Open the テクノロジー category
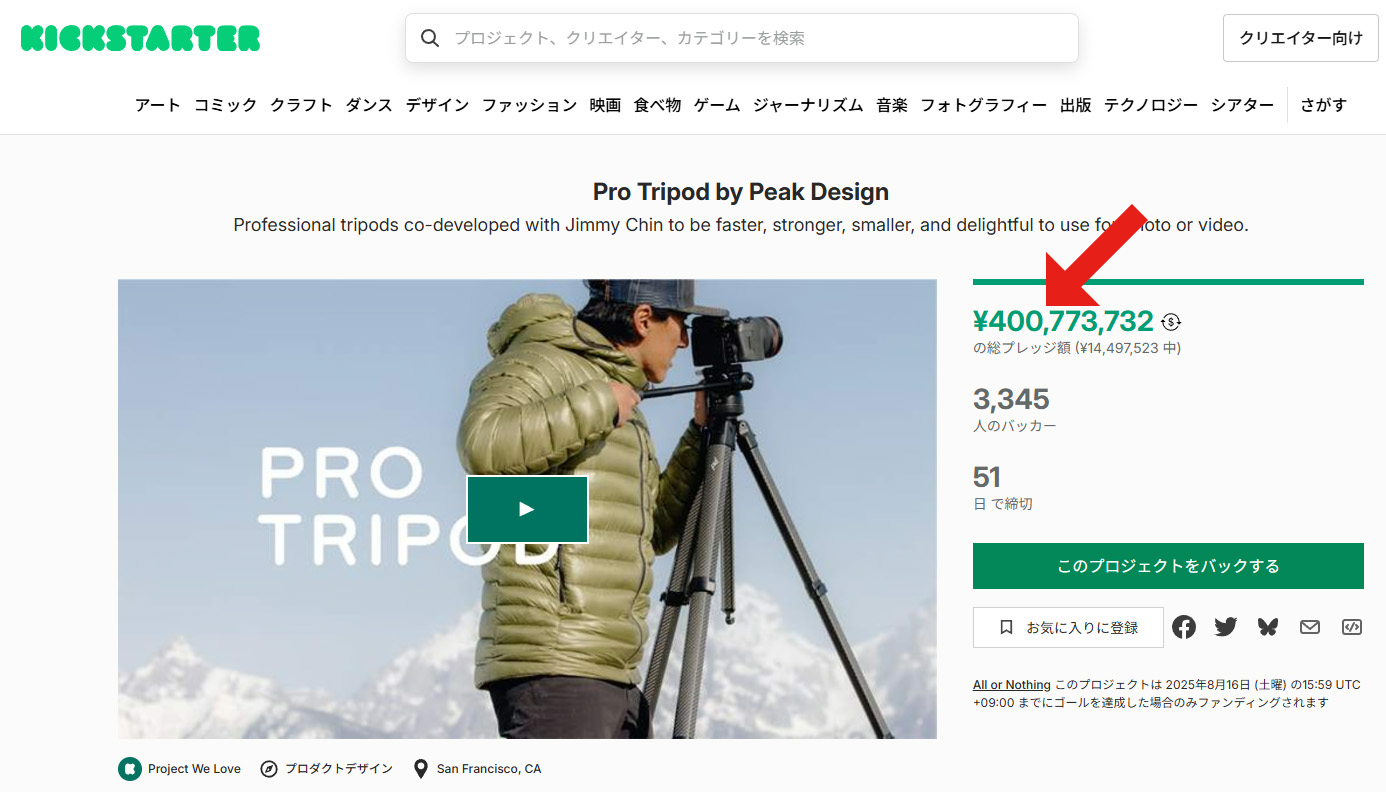Image resolution: width=1386 pixels, height=792 pixels. tap(1151, 105)
